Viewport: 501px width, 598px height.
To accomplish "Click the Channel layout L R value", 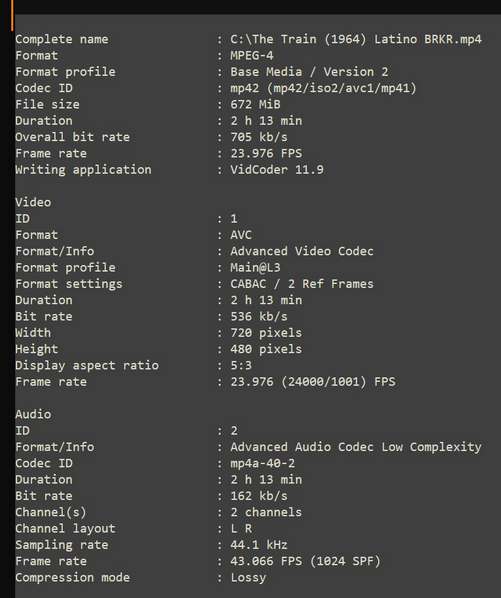I will click(x=241, y=529).
